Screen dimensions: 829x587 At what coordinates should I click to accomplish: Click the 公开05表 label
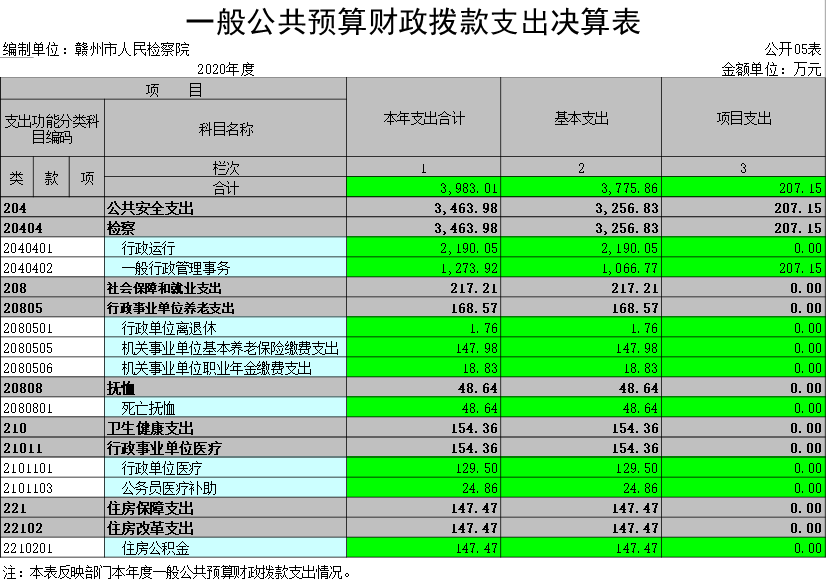pyautogui.click(x=793, y=50)
